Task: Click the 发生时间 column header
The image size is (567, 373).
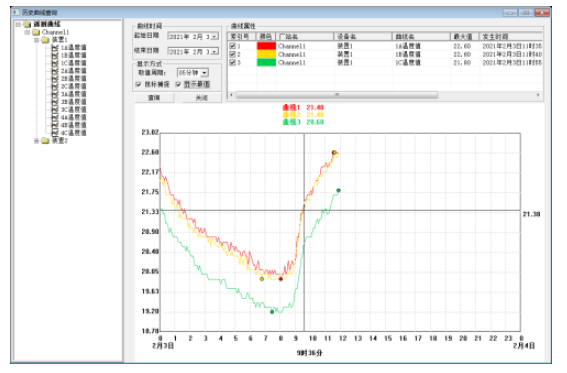Action: tap(511, 37)
